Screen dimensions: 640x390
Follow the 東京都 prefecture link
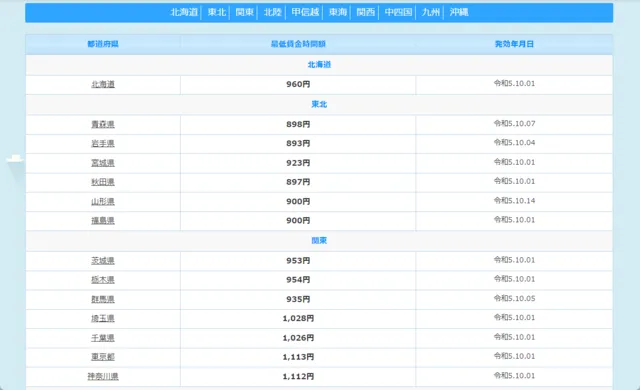pyautogui.click(x=103, y=357)
